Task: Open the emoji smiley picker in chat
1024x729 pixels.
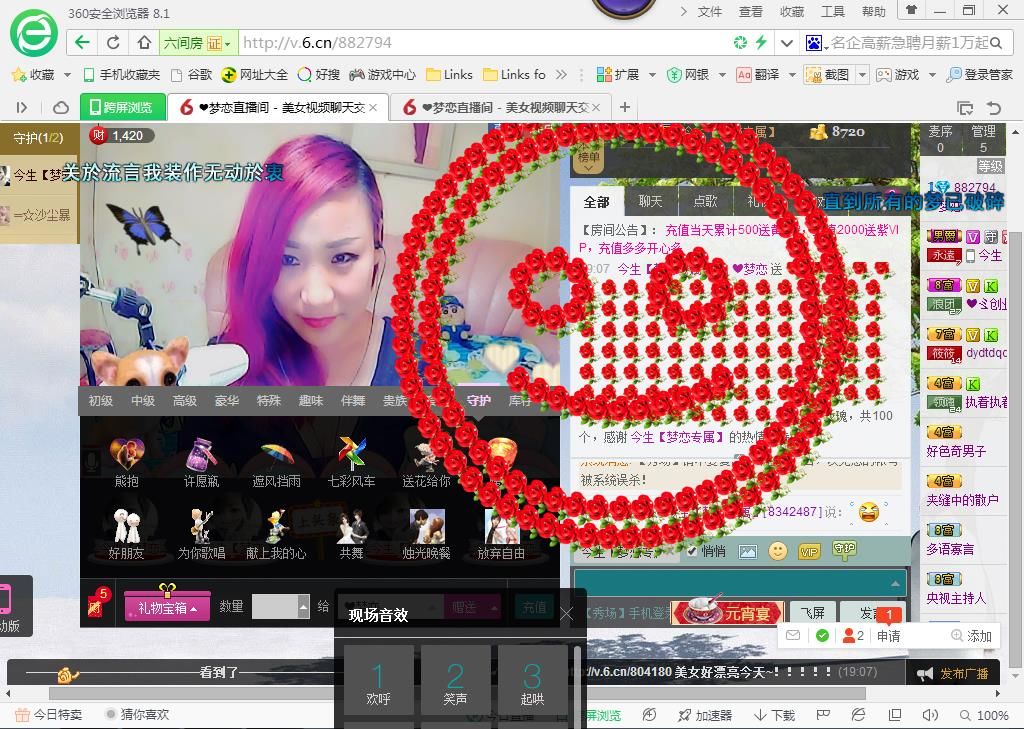Action: [778, 551]
